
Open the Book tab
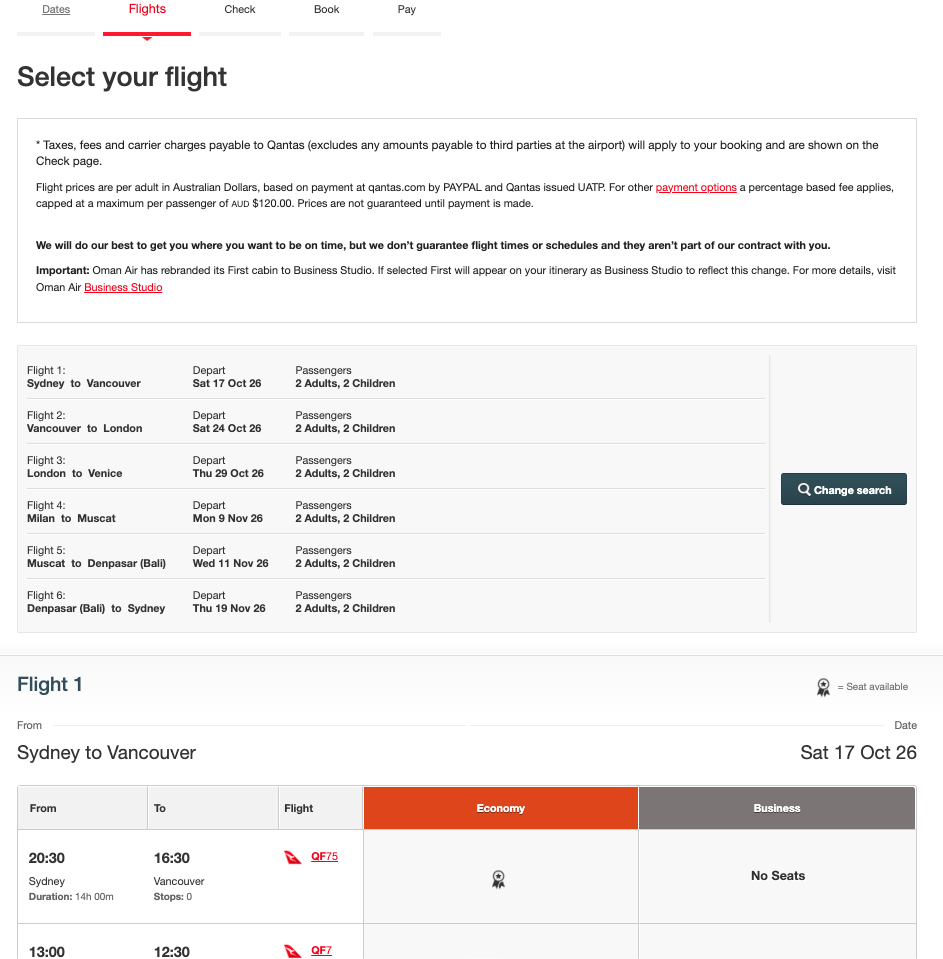pyautogui.click(x=326, y=9)
